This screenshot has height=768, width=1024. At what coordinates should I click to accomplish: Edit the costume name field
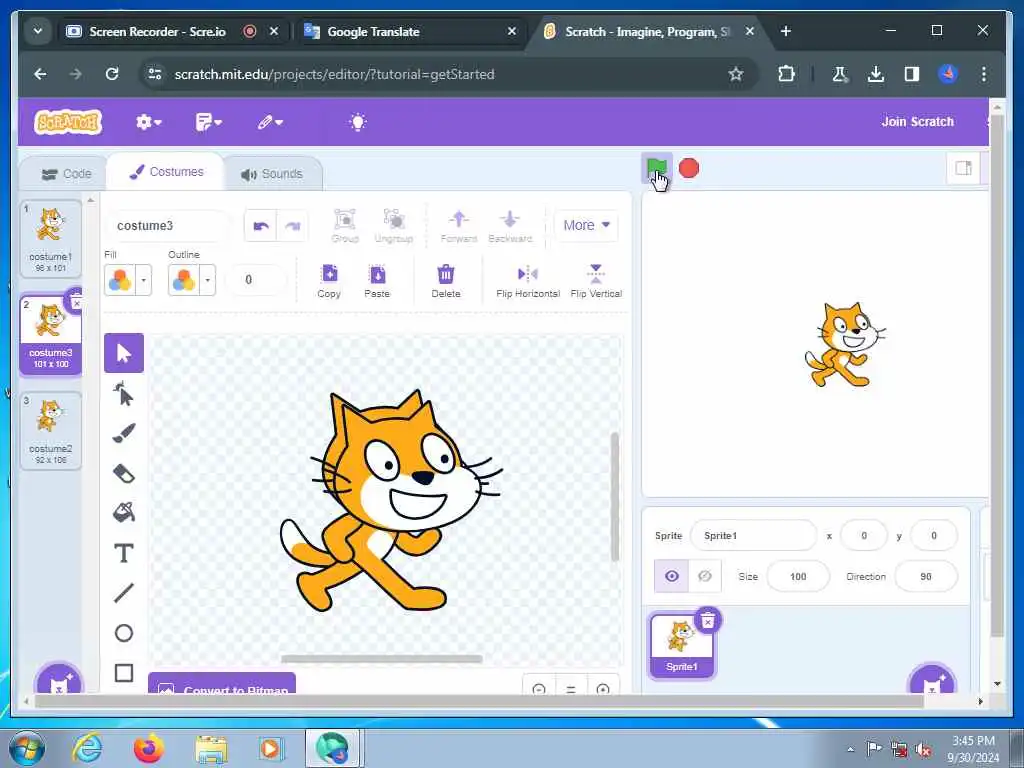168,225
